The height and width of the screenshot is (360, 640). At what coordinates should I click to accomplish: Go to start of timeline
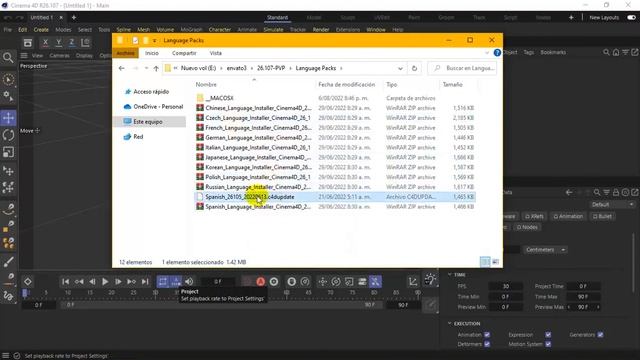pyautogui.click(x=65, y=282)
